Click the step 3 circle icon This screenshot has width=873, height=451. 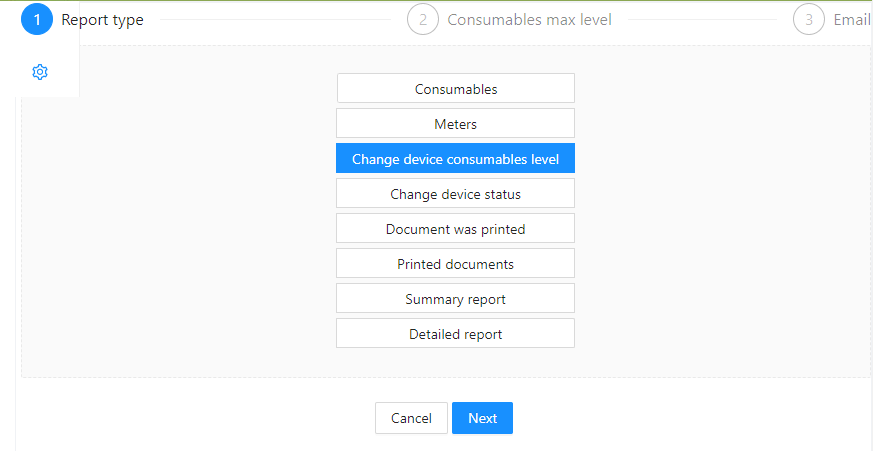point(808,19)
